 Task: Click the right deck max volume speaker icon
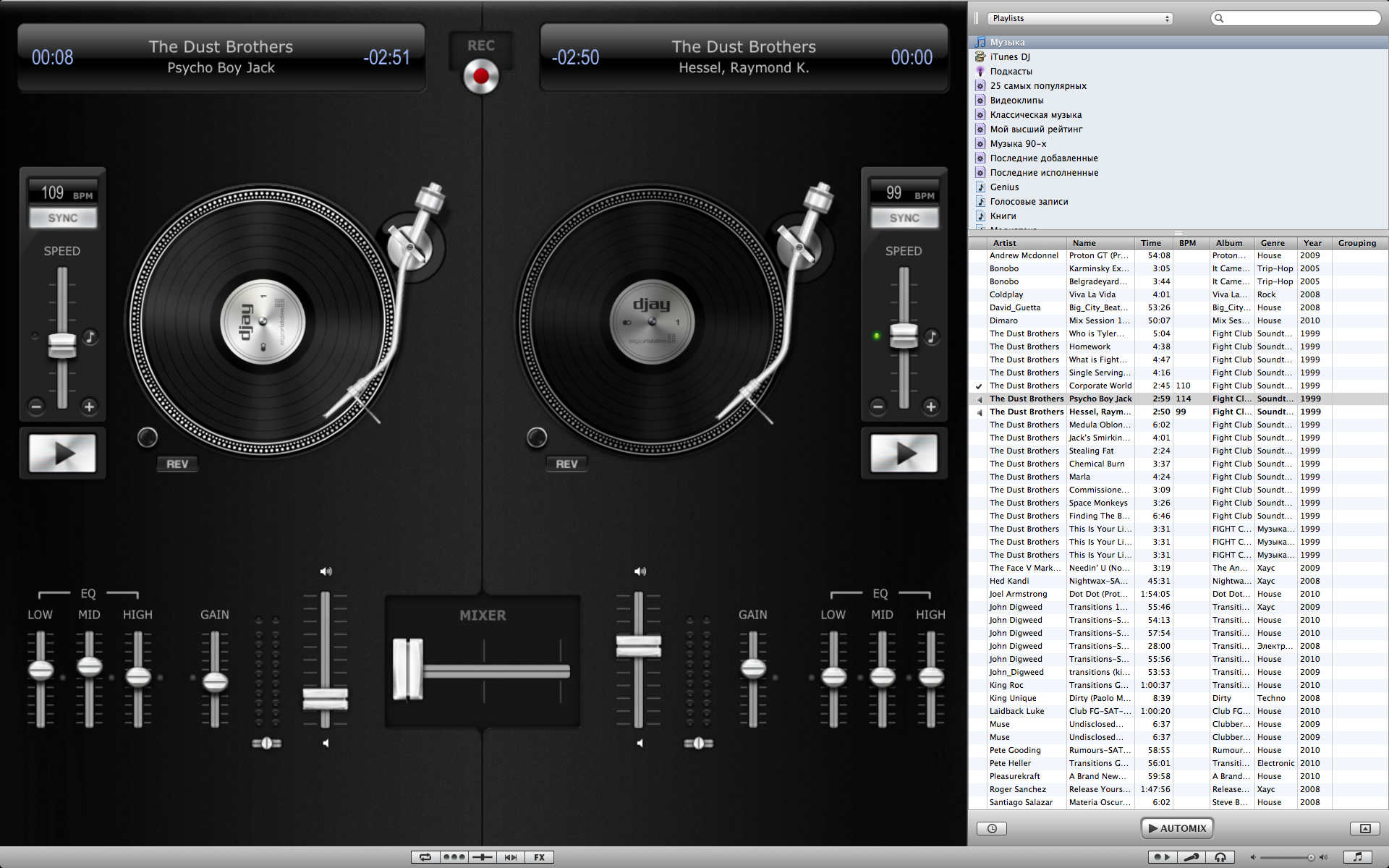tap(640, 571)
